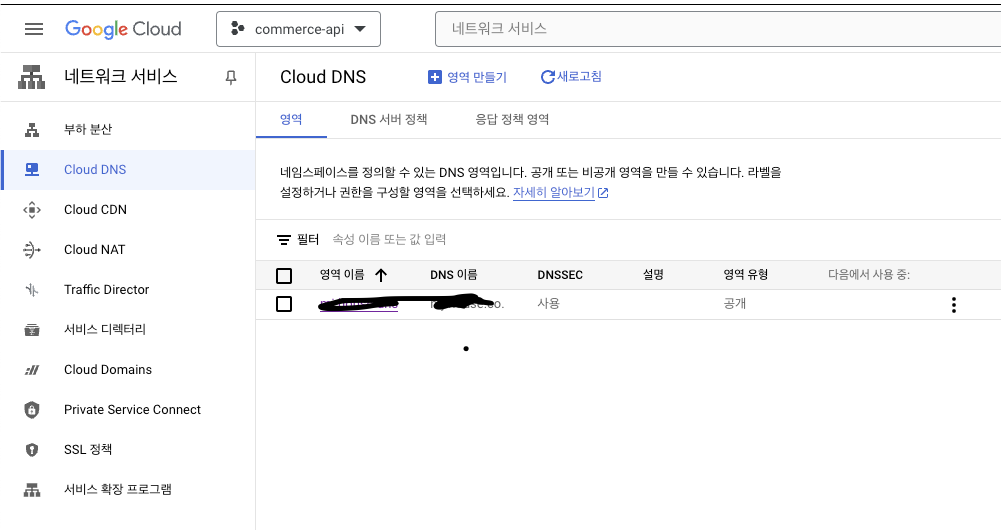Image resolution: width=1001 pixels, height=530 pixels.
Task: Open the commerce-api project selector dropdown
Action: point(298,29)
